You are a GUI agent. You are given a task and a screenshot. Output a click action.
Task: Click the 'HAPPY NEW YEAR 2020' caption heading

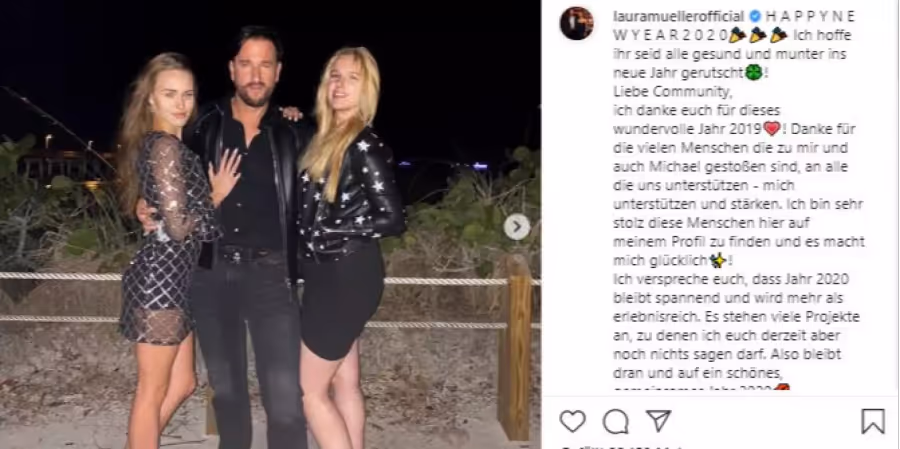tap(734, 25)
